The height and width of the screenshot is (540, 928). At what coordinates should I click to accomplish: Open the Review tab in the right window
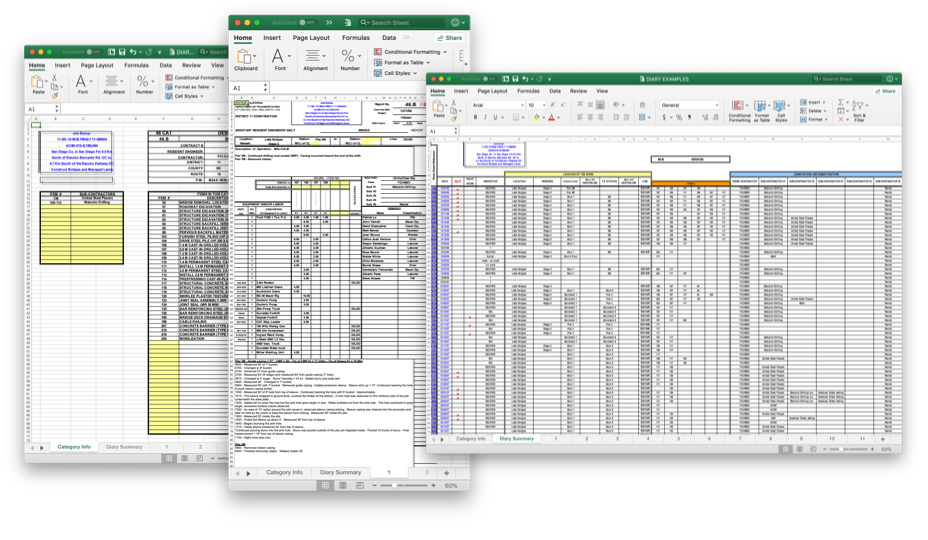[578, 91]
